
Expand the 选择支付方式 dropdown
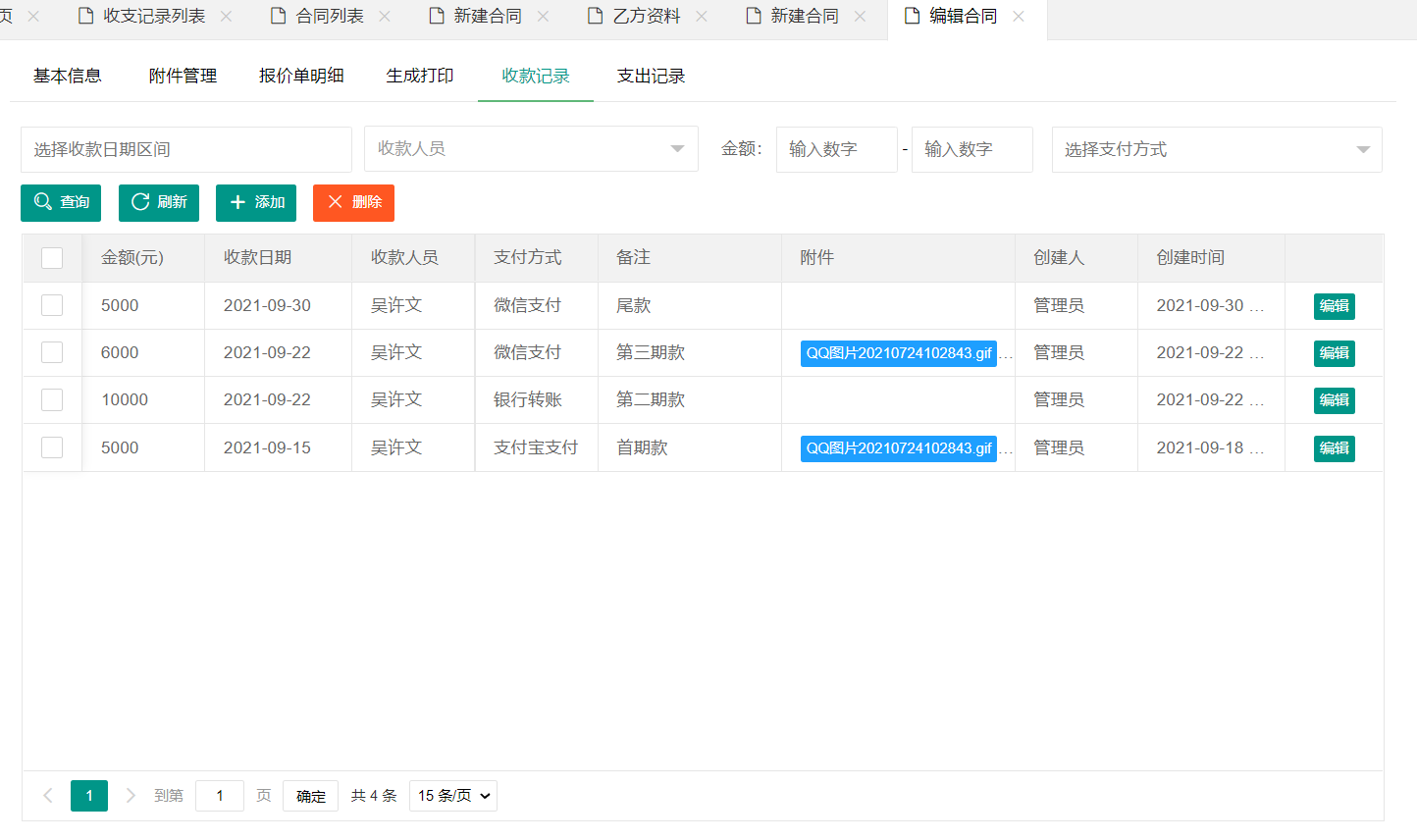pyautogui.click(x=1217, y=149)
